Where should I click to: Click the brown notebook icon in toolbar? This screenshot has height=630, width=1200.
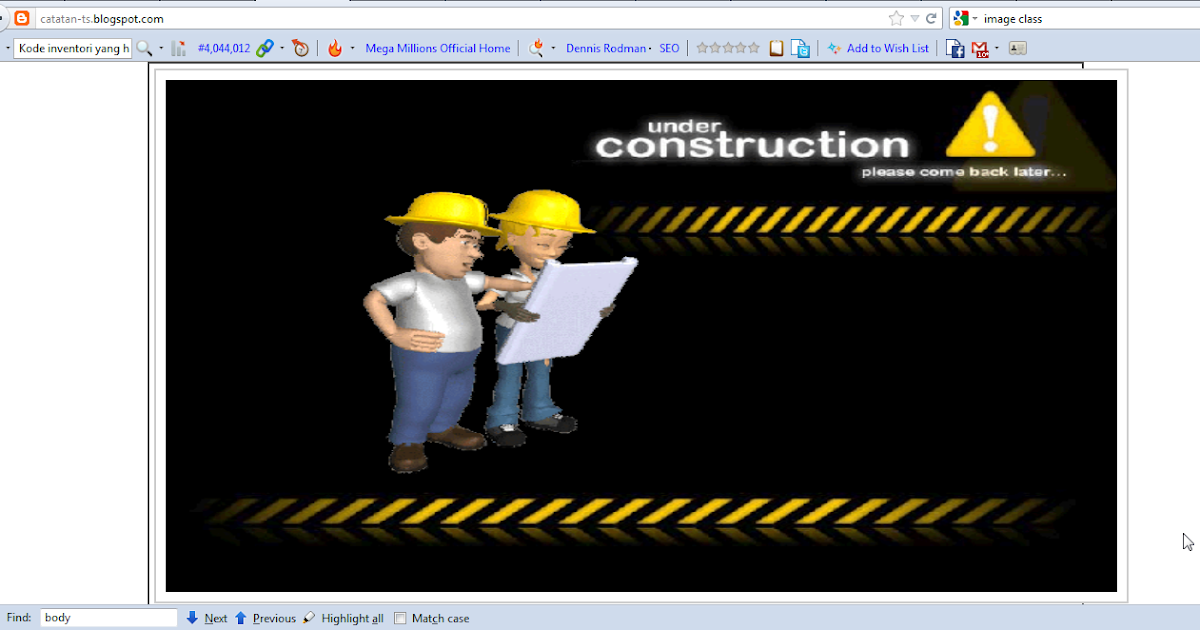coord(777,48)
